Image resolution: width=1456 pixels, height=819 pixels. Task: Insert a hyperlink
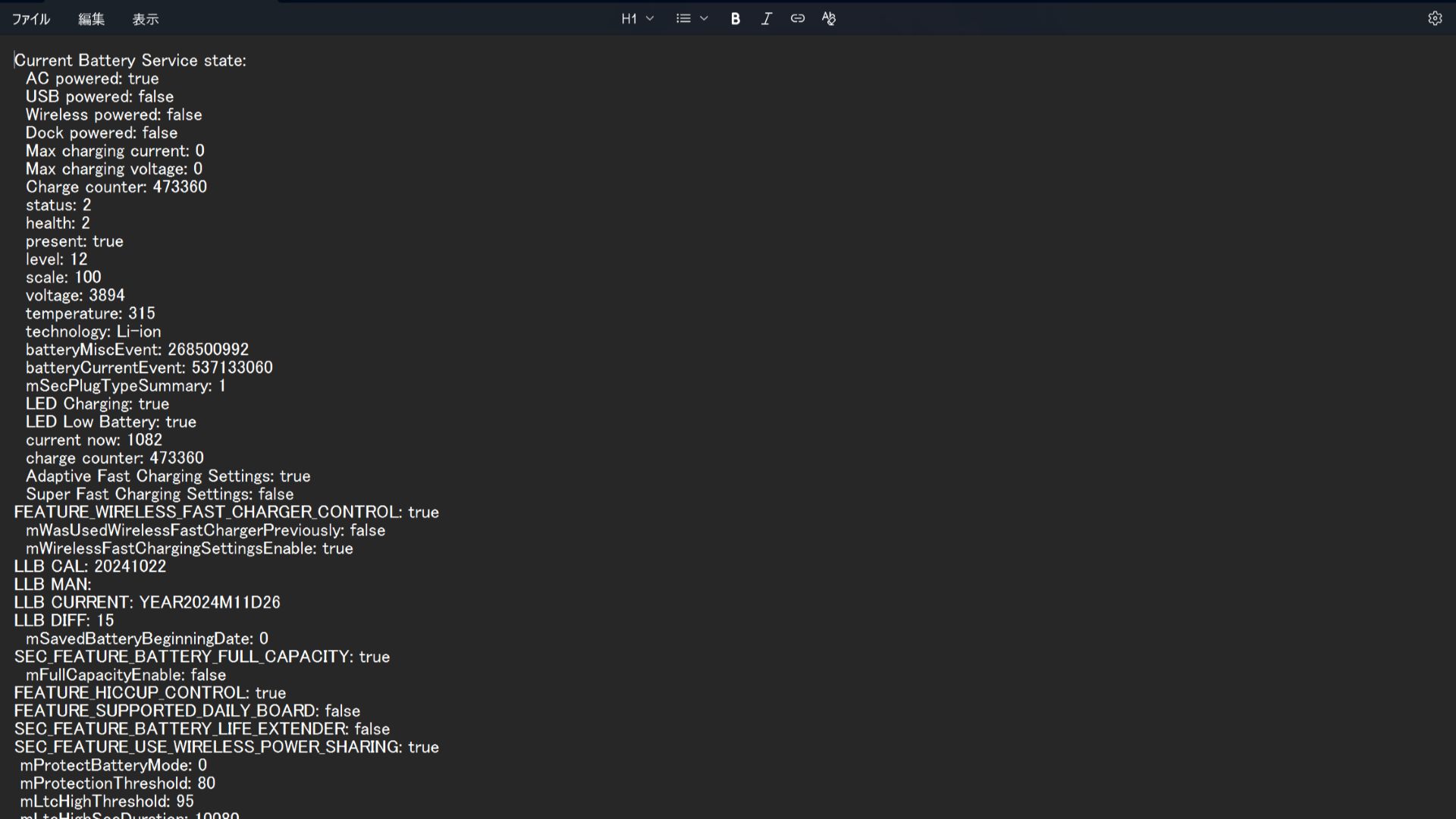pyautogui.click(x=797, y=18)
